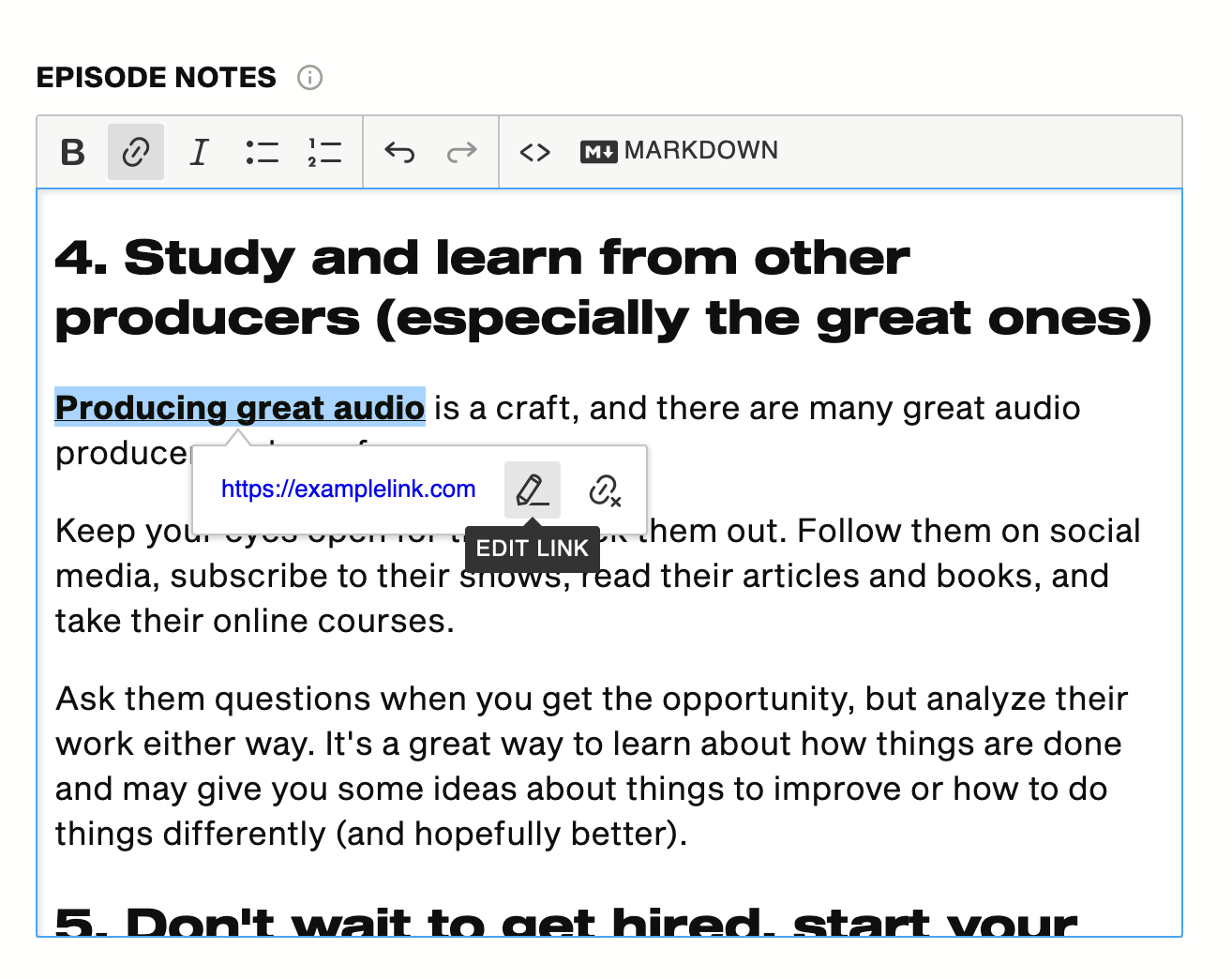Toggle bold formatting in the toolbar
The width and height of the screenshot is (1232, 979).
[x=72, y=152]
